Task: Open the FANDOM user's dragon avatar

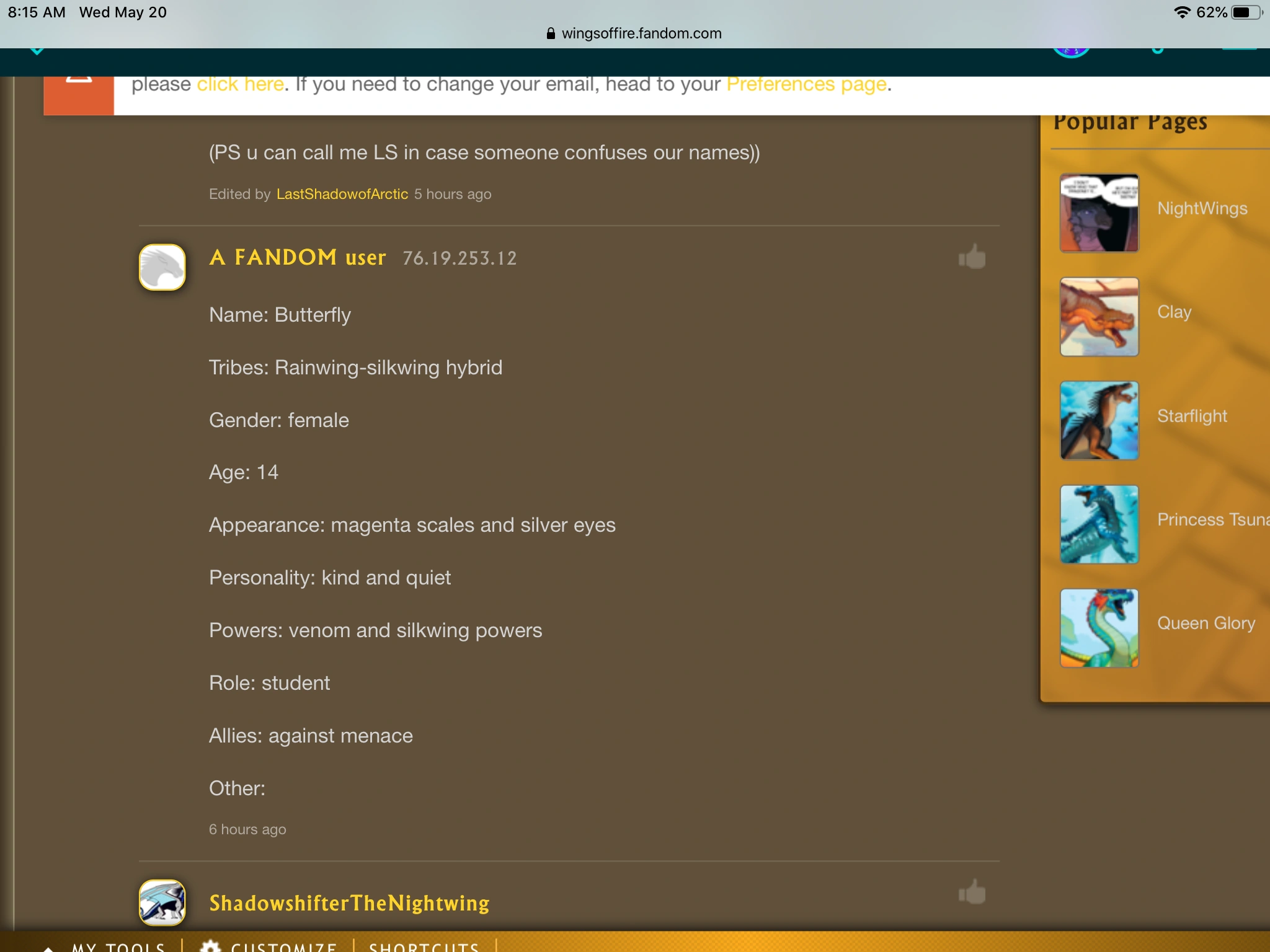Action: coord(162,267)
